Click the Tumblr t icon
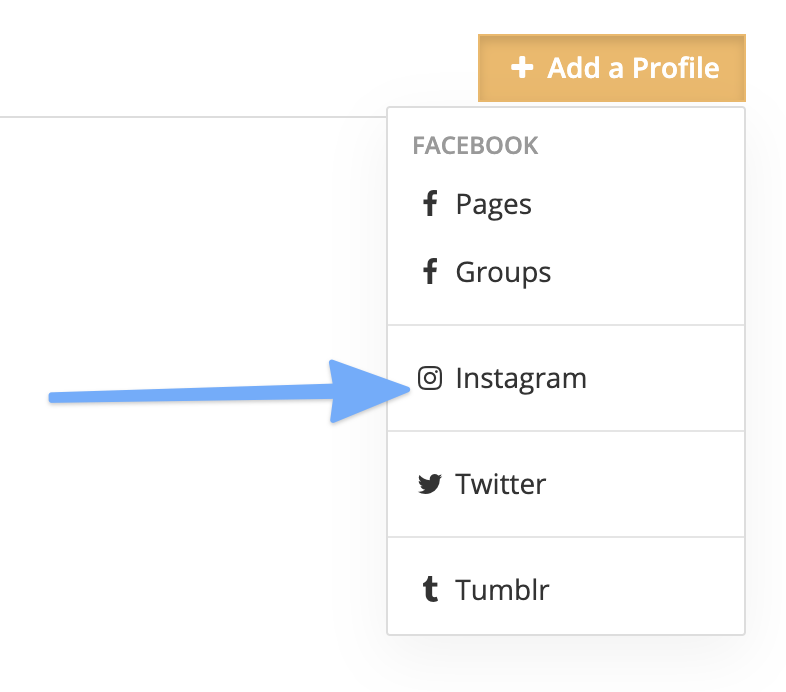Image resolution: width=786 pixels, height=692 pixels. [x=430, y=589]
